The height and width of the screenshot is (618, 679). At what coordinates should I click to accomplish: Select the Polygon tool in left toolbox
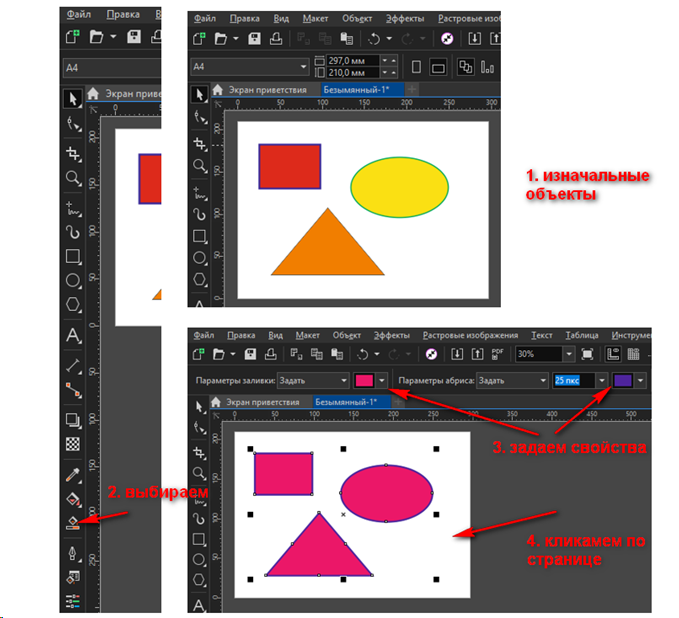pos(73,304)
